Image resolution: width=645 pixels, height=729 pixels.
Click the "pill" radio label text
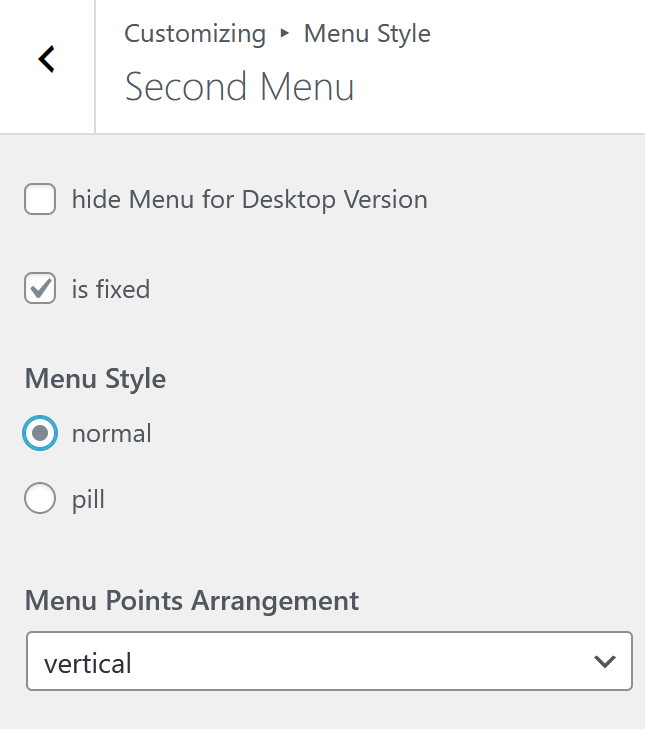[x=88, y=499]
